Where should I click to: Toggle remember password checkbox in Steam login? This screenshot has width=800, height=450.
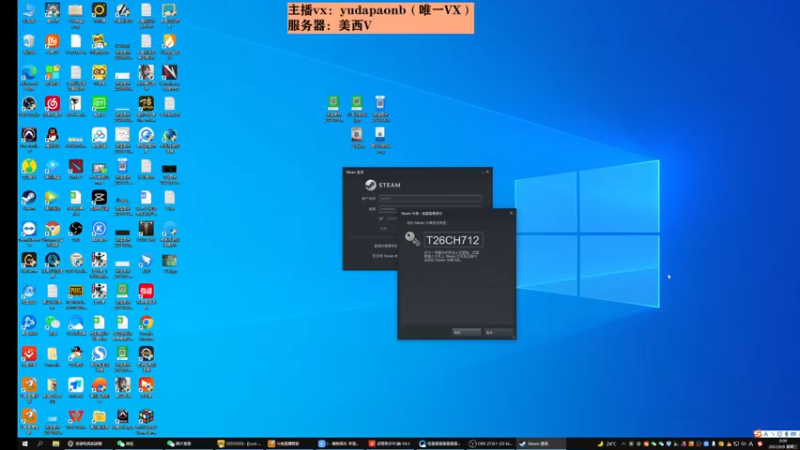381,218
